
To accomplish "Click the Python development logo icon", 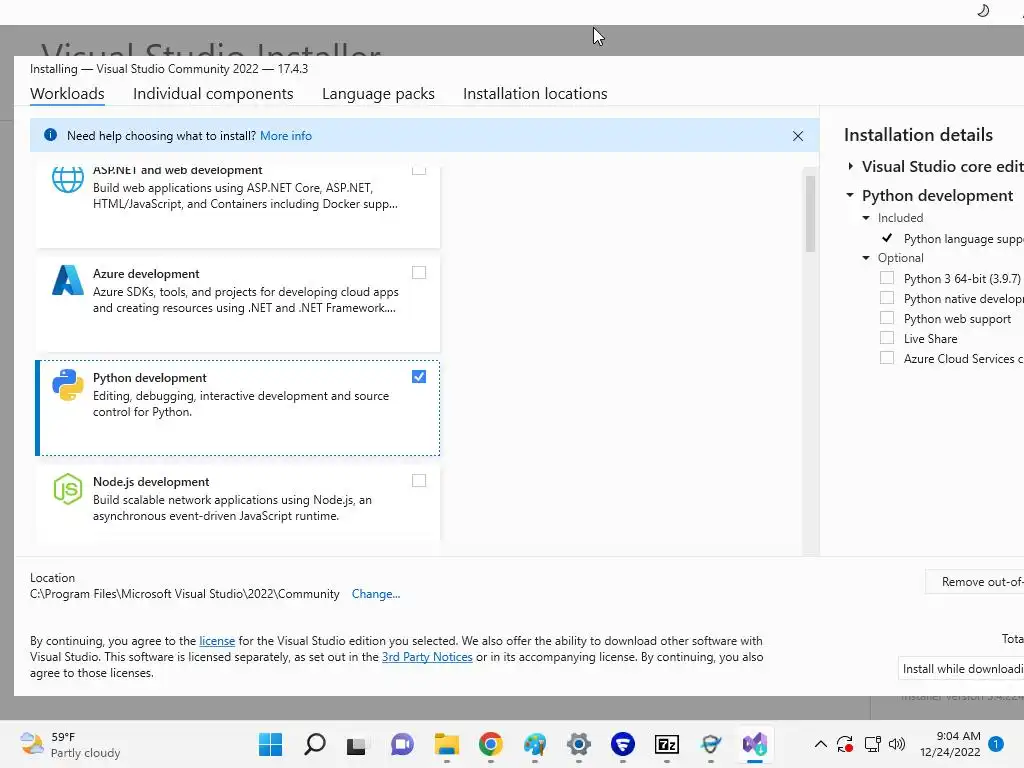I will [68, 385].
